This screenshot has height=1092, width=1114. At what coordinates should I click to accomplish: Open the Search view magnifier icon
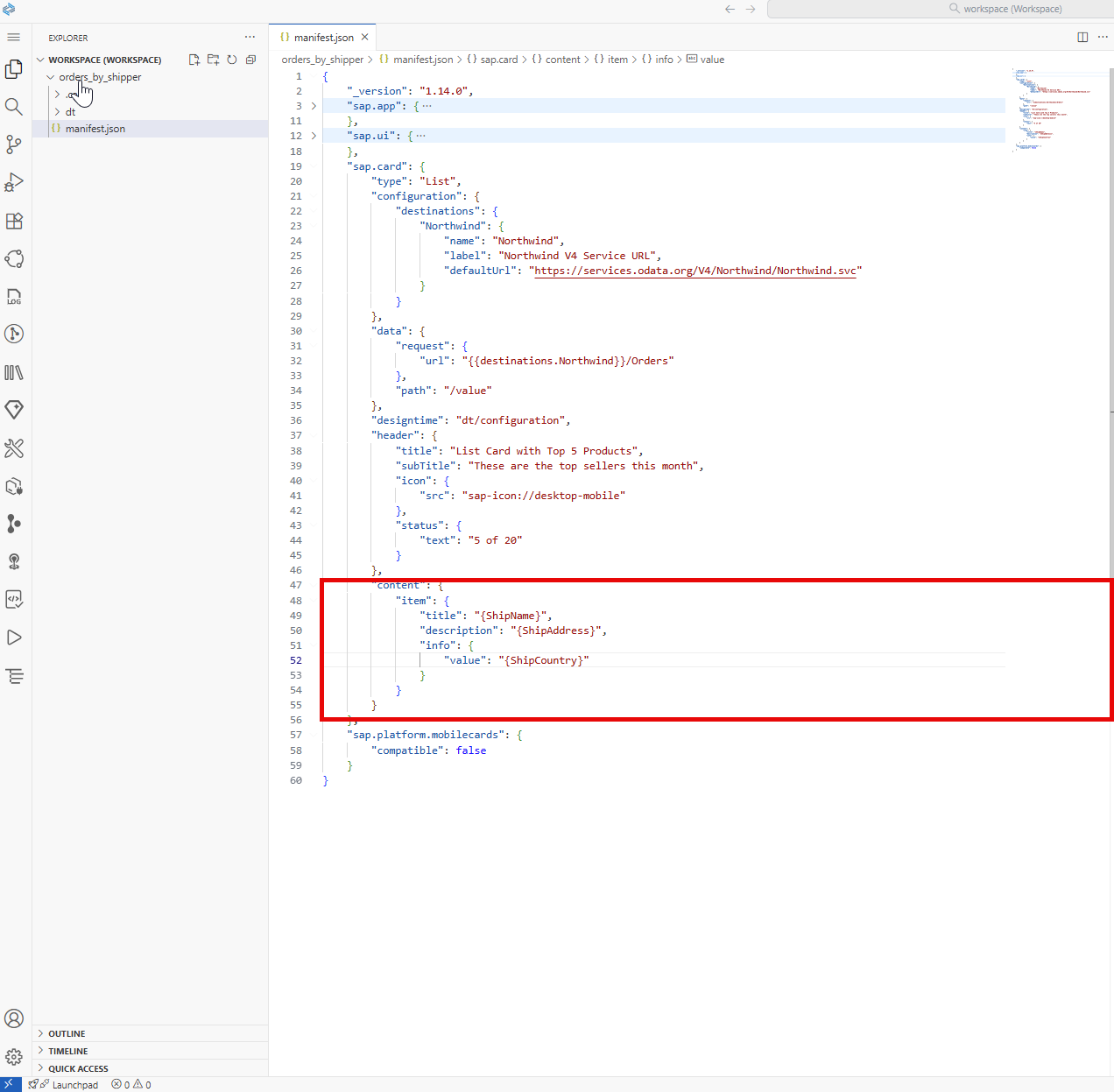coord(13,107)
